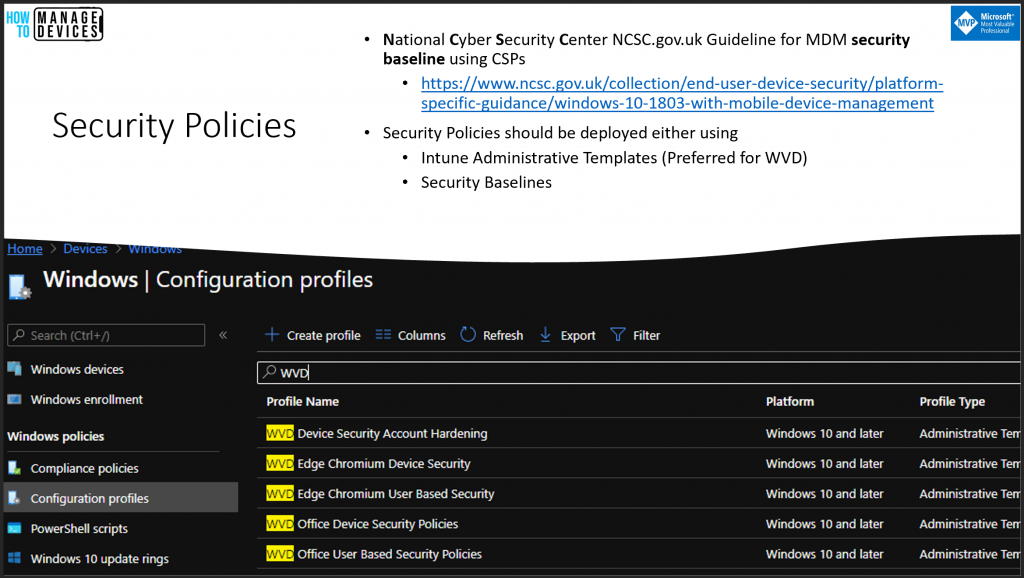Open the Filter option
The height and width of the screenshot is (578, 1024).
click(635, 335)
